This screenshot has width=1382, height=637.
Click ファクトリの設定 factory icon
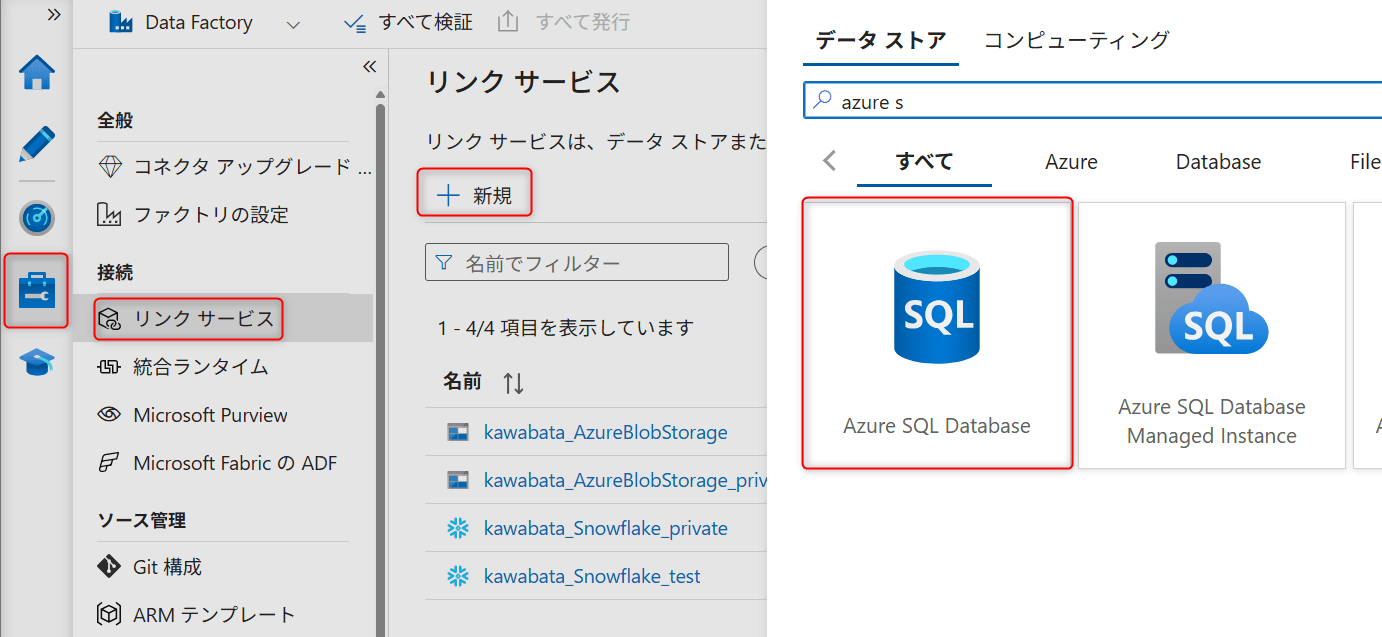[109, 215]
